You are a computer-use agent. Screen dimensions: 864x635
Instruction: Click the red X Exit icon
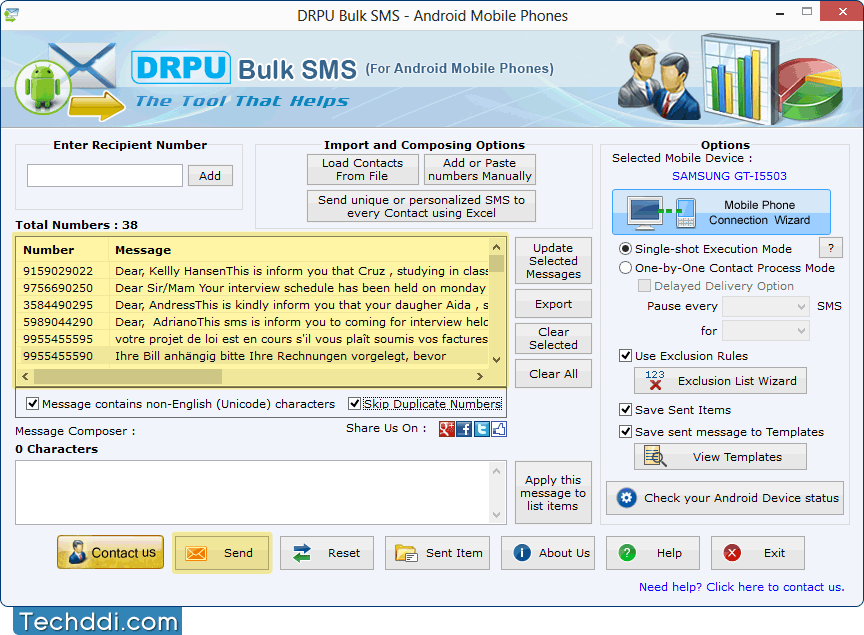click(x=732, y=552)
